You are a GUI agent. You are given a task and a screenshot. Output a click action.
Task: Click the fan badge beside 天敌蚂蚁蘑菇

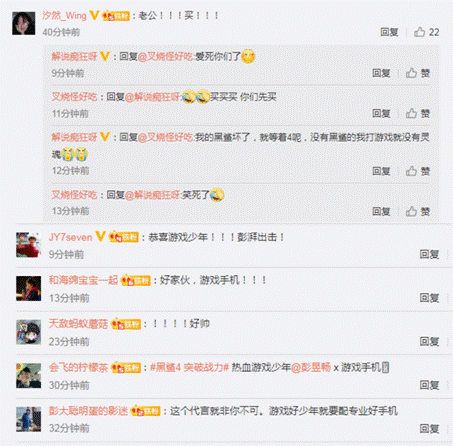(126, 324)
